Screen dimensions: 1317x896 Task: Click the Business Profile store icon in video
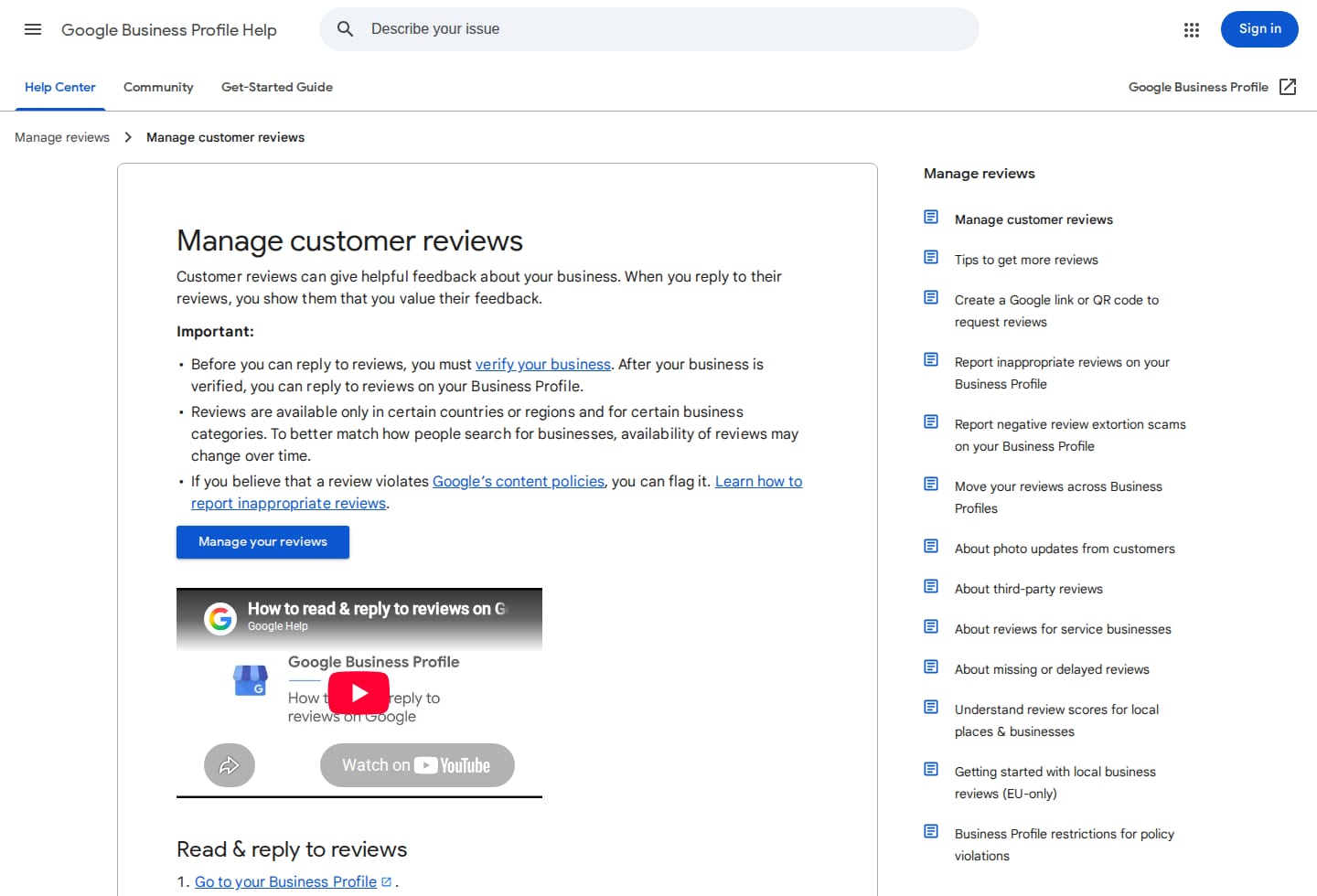point(250,680)
